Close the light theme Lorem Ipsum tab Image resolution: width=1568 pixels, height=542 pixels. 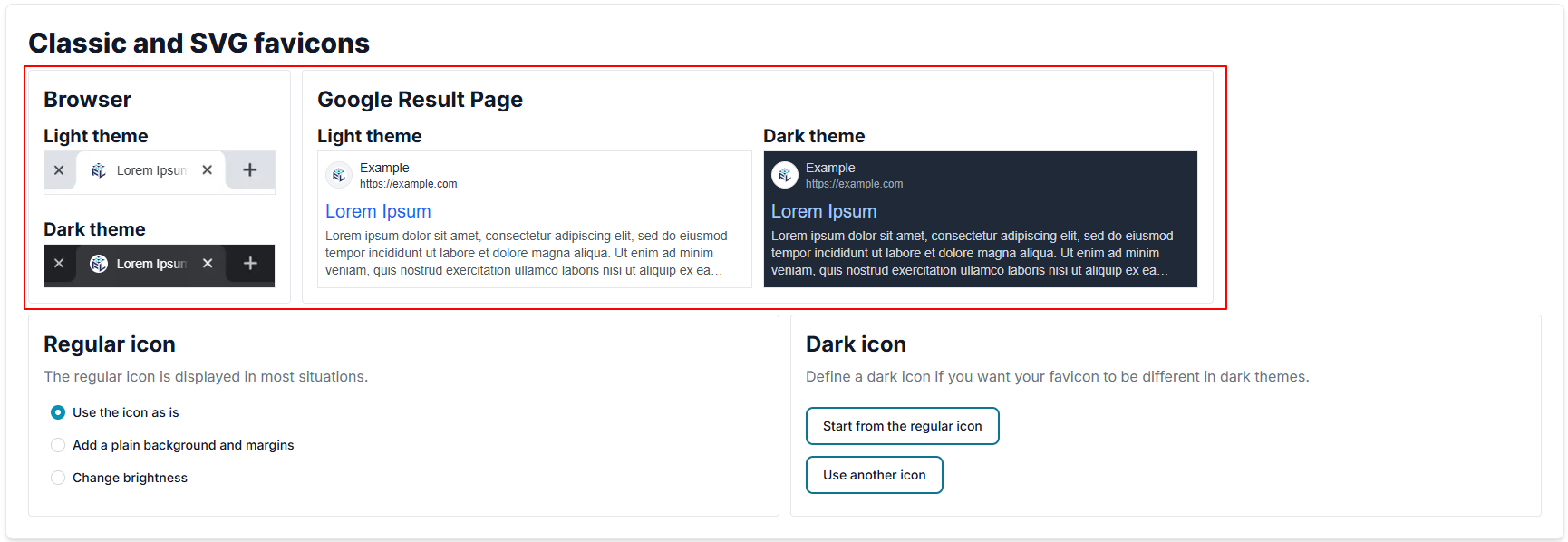[208, 170]
